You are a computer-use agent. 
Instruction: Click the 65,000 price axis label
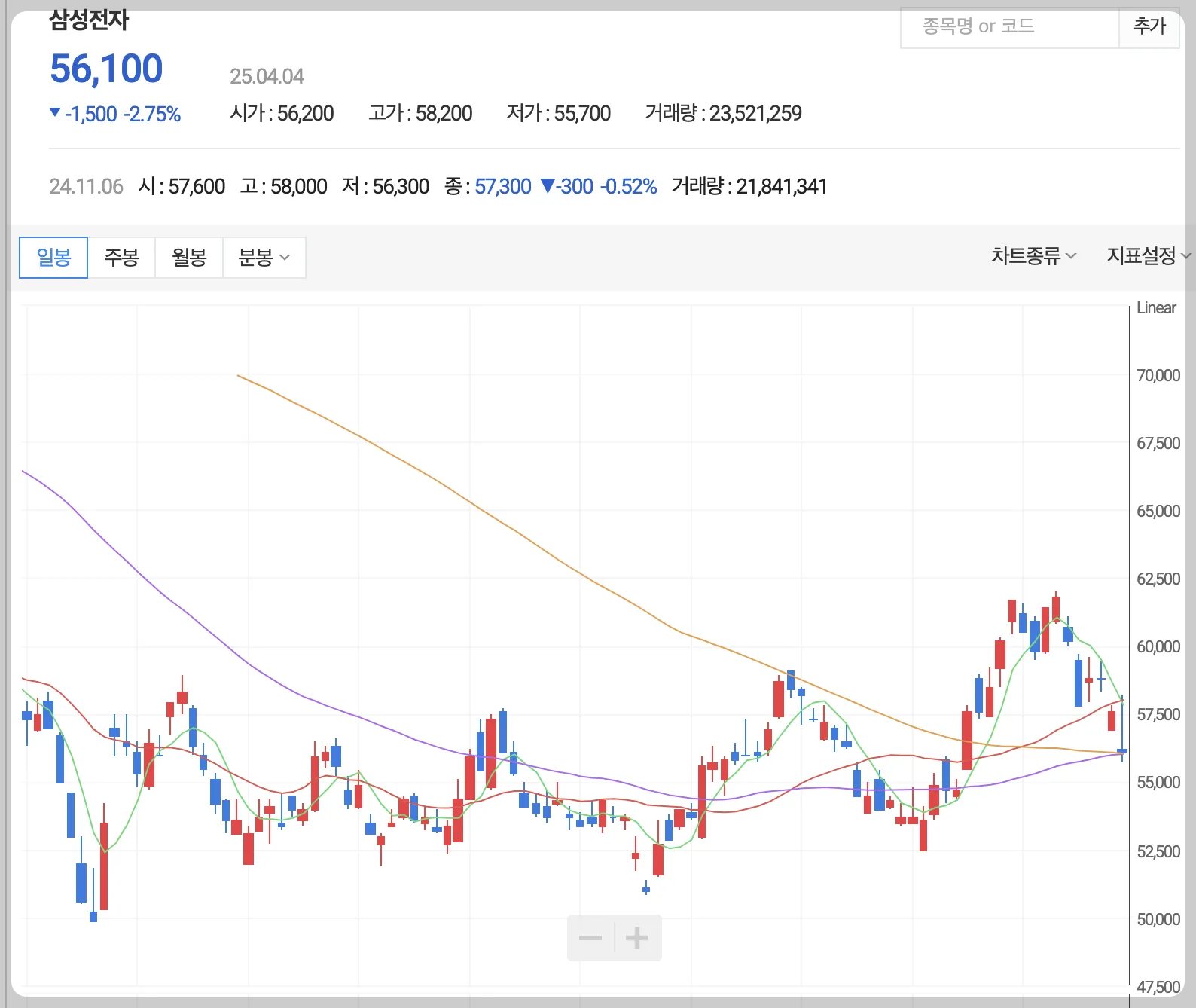tap(1158, 512)
